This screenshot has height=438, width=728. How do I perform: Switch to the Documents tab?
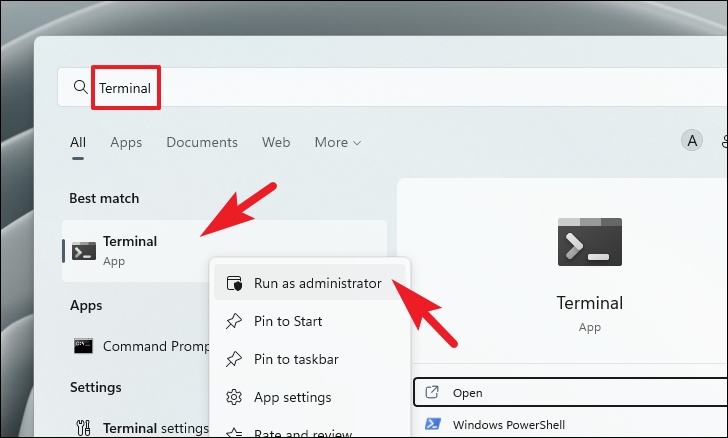(x=202, y=142)
